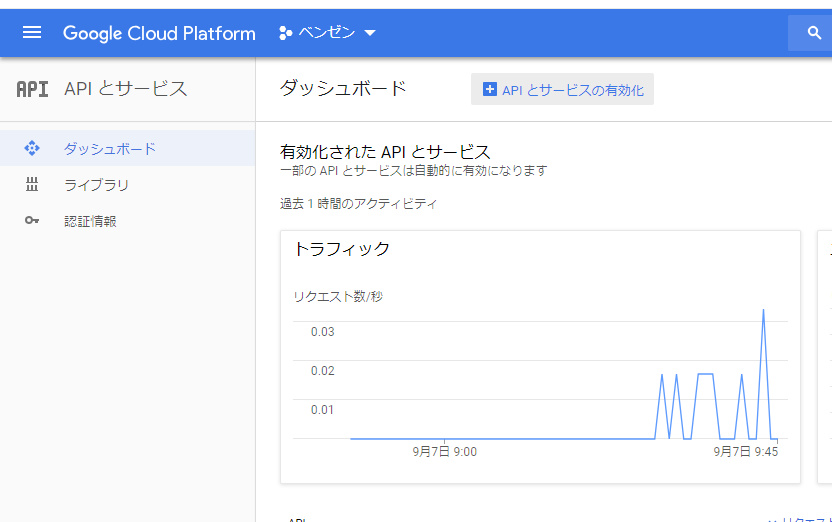Open the hamburger navigation menu
This screenshot has width=832, height=522.
click(x=32, y=33)
